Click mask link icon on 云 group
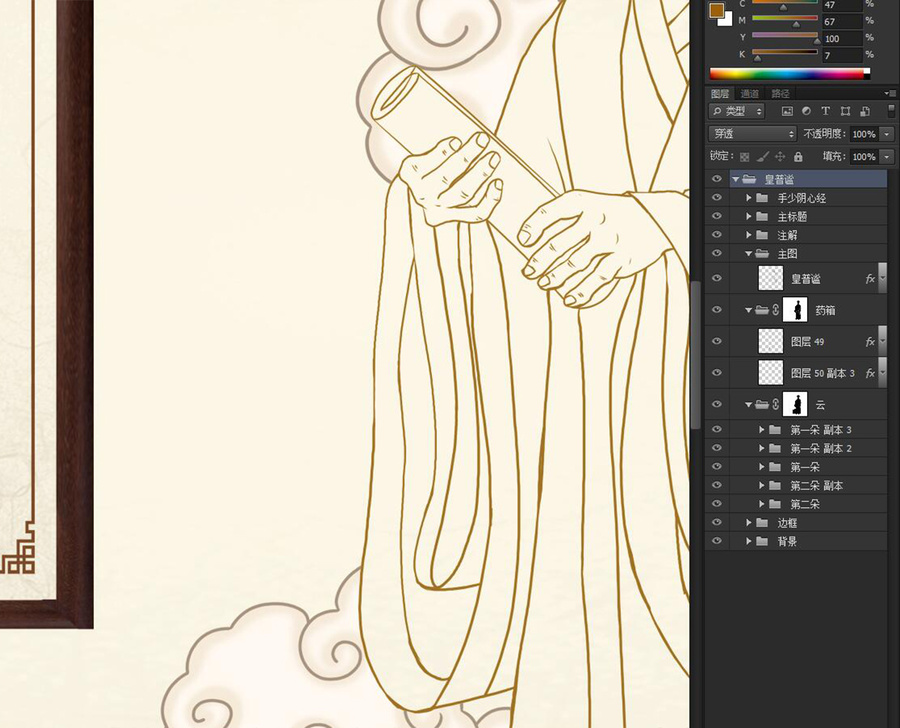900x728 pixels. point(776,404)
